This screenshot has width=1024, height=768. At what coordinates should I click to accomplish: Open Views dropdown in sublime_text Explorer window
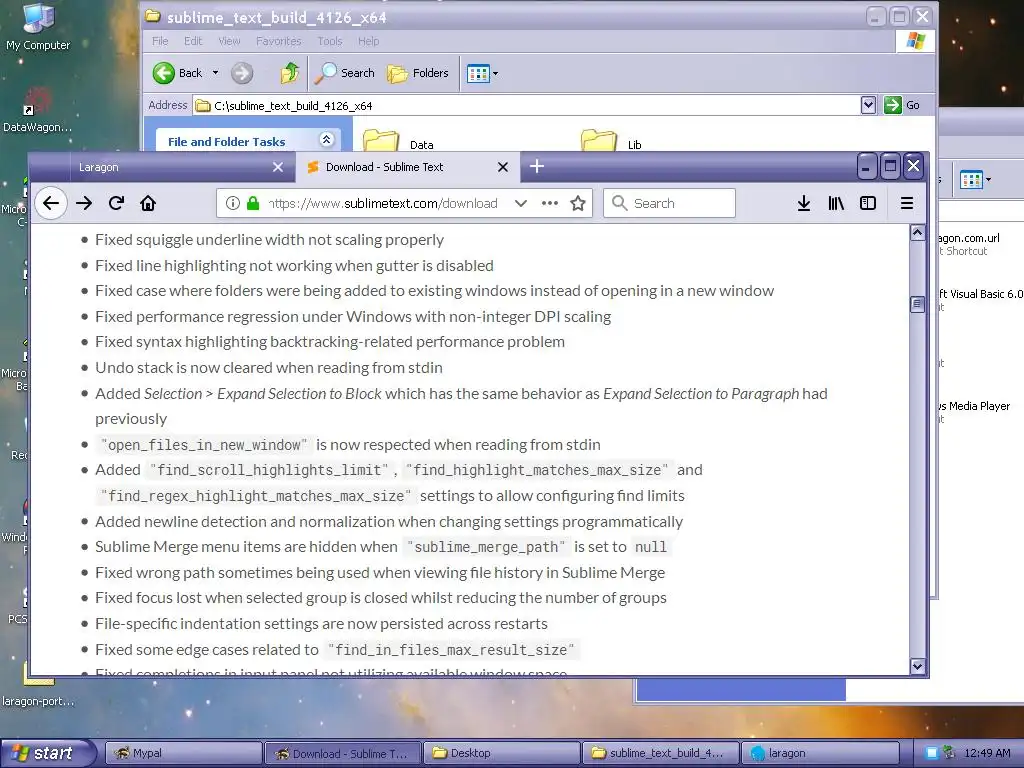pos(483,73)
